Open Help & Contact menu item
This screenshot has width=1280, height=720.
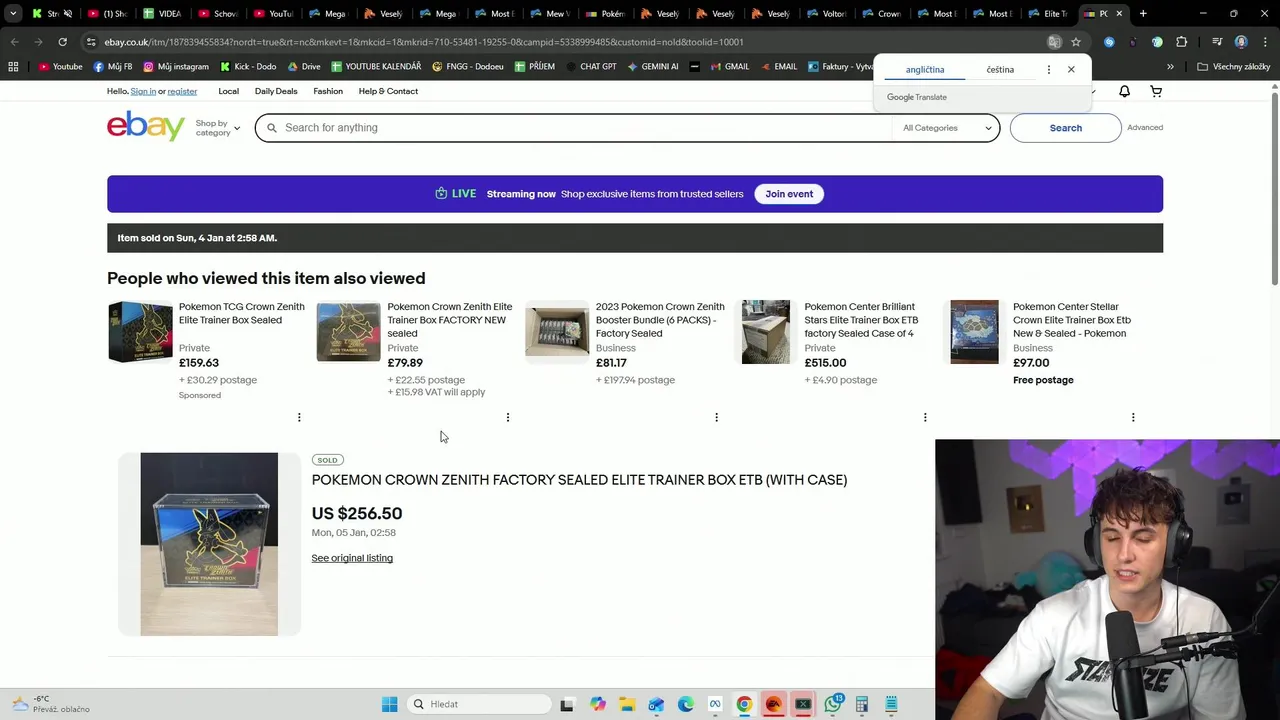pos(388,91)
